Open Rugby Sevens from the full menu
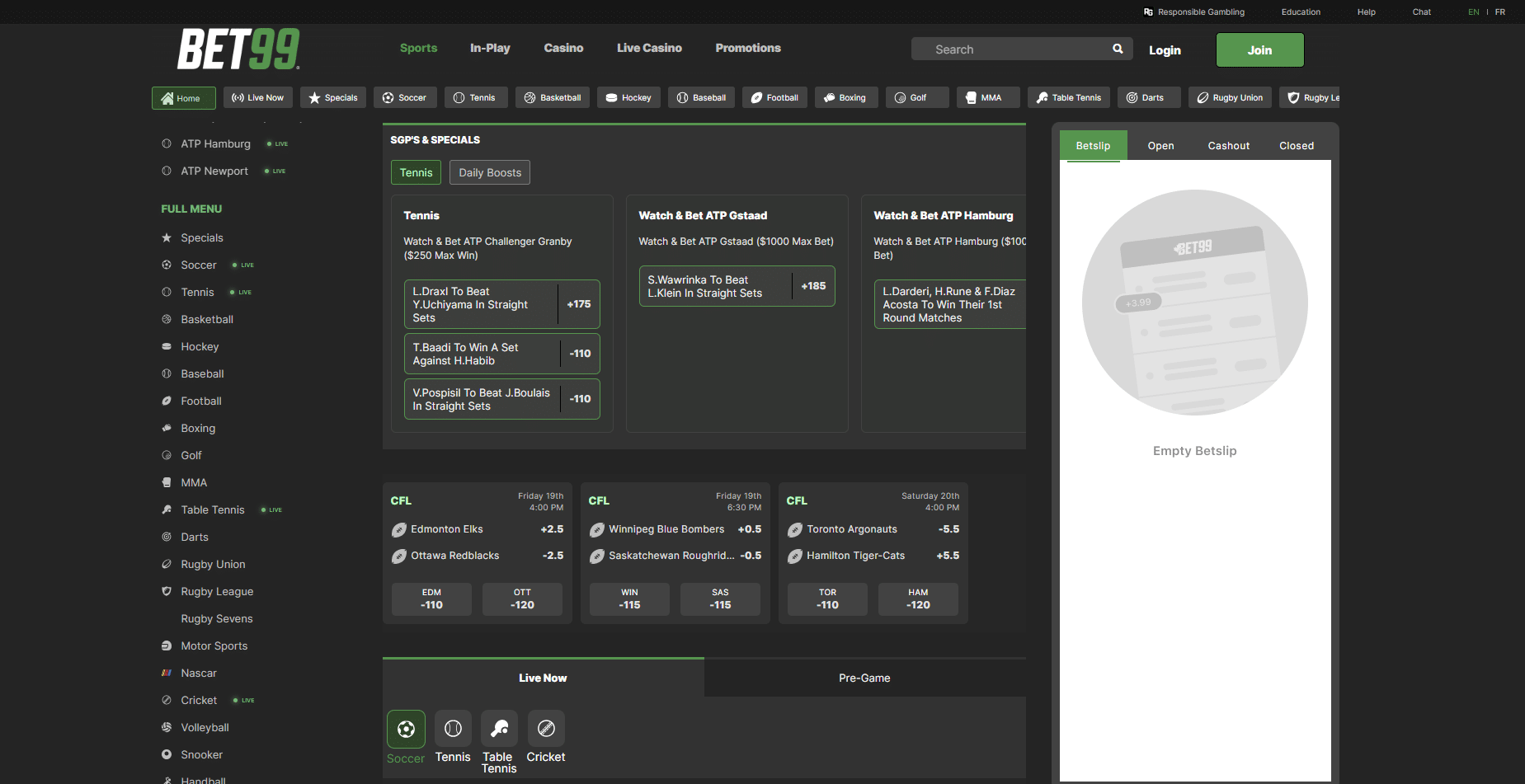Viewport: 1525px width, 784px height. 217,618
